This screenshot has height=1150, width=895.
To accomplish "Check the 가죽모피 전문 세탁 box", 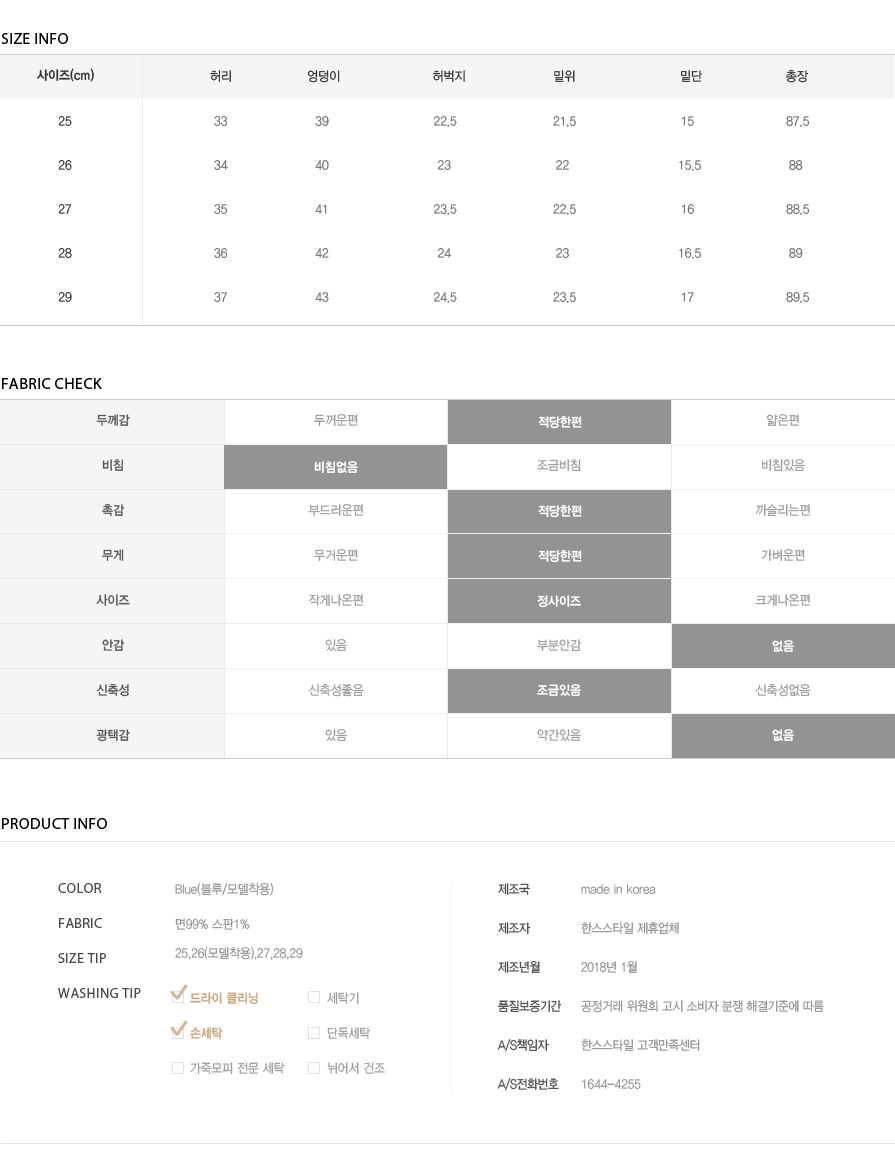I will pos(178,1068).
